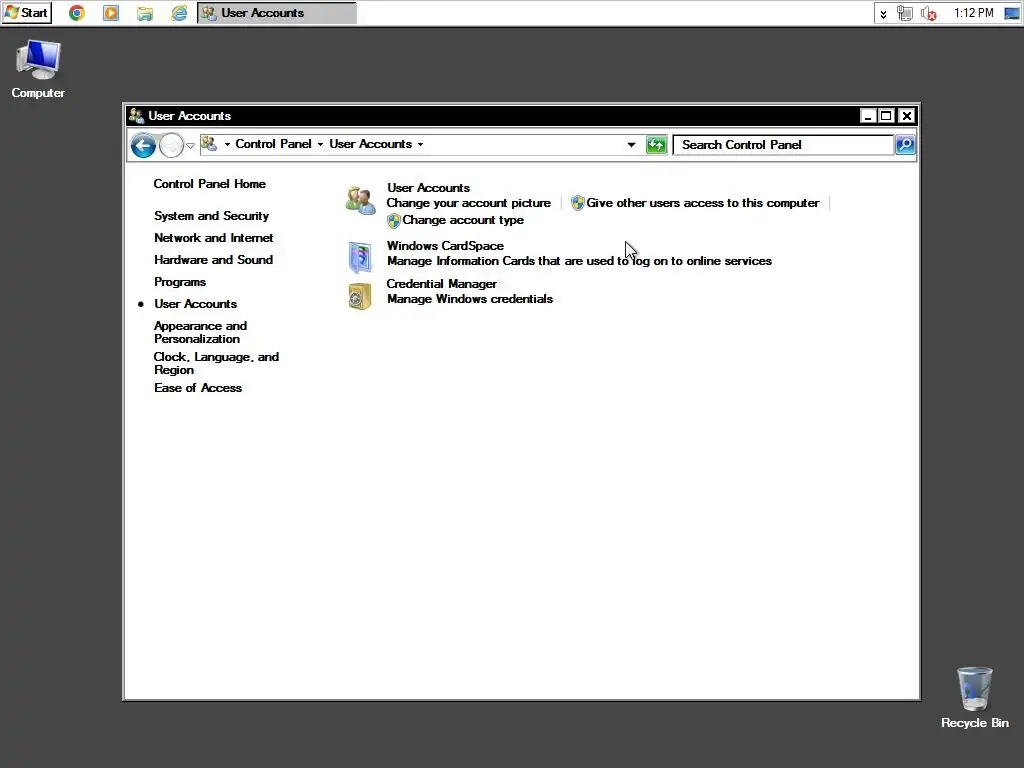Select the Recycle Bin desktop icon
Image resolution: width=1024 pixels, height=768 pixels.
[x=974, y=697]
